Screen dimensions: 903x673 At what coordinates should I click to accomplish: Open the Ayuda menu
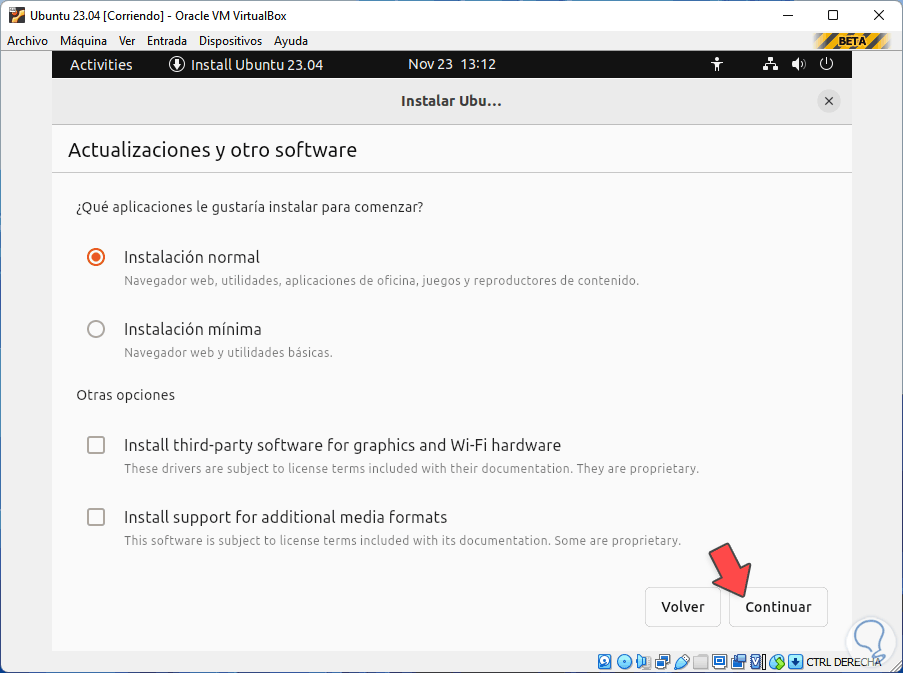pos(291,41)
